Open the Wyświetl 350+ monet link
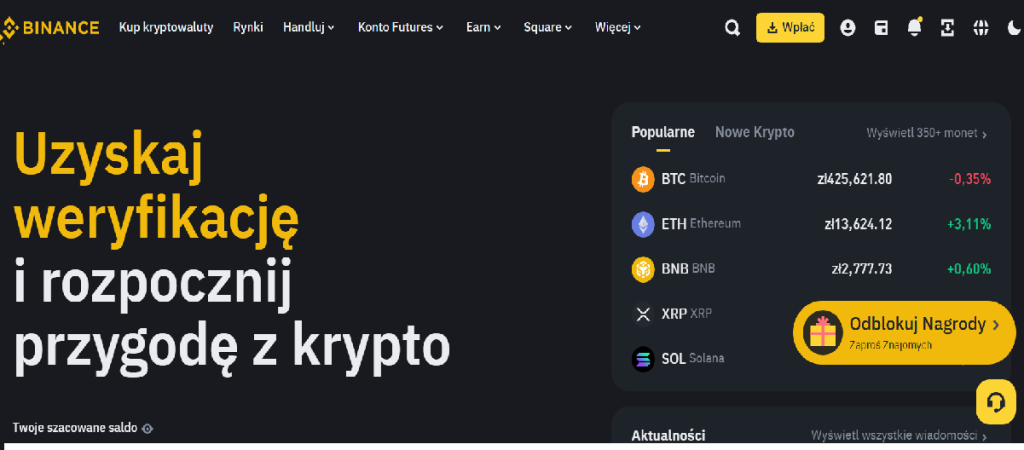 [x=927, y=133]
